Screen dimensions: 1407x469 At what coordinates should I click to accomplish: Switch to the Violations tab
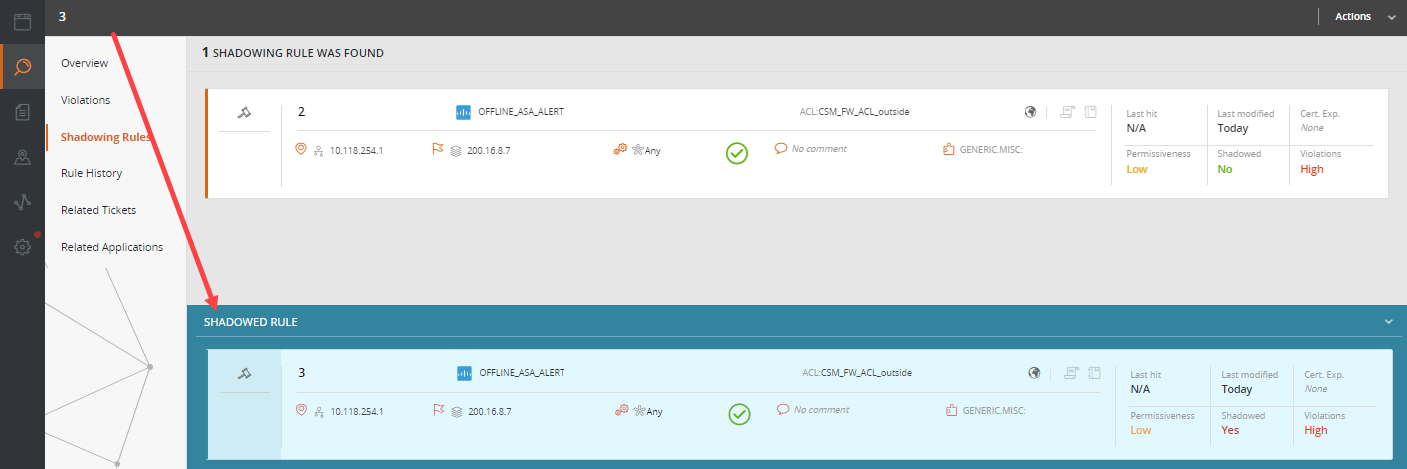point(85,100)
